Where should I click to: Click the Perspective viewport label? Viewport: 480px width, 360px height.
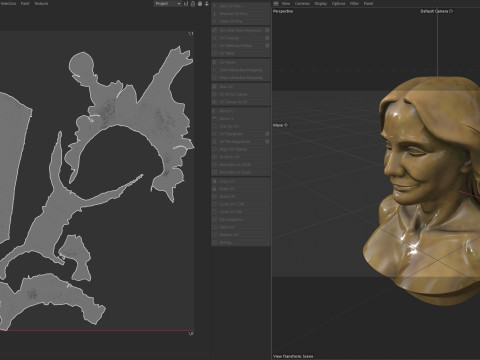pos(283,11)
